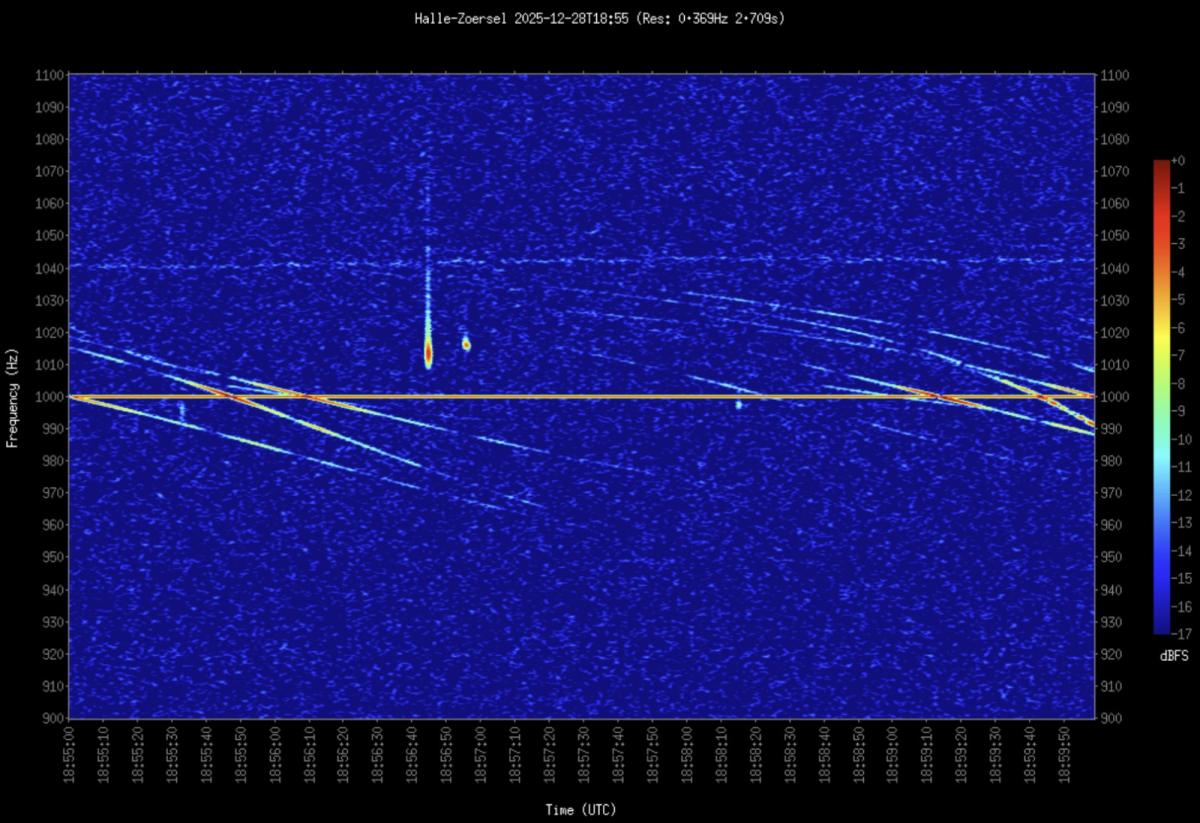Click the small echo blob at 18:56:55
The width and height of the screenshot is (1200, 823).
point(466,344)
